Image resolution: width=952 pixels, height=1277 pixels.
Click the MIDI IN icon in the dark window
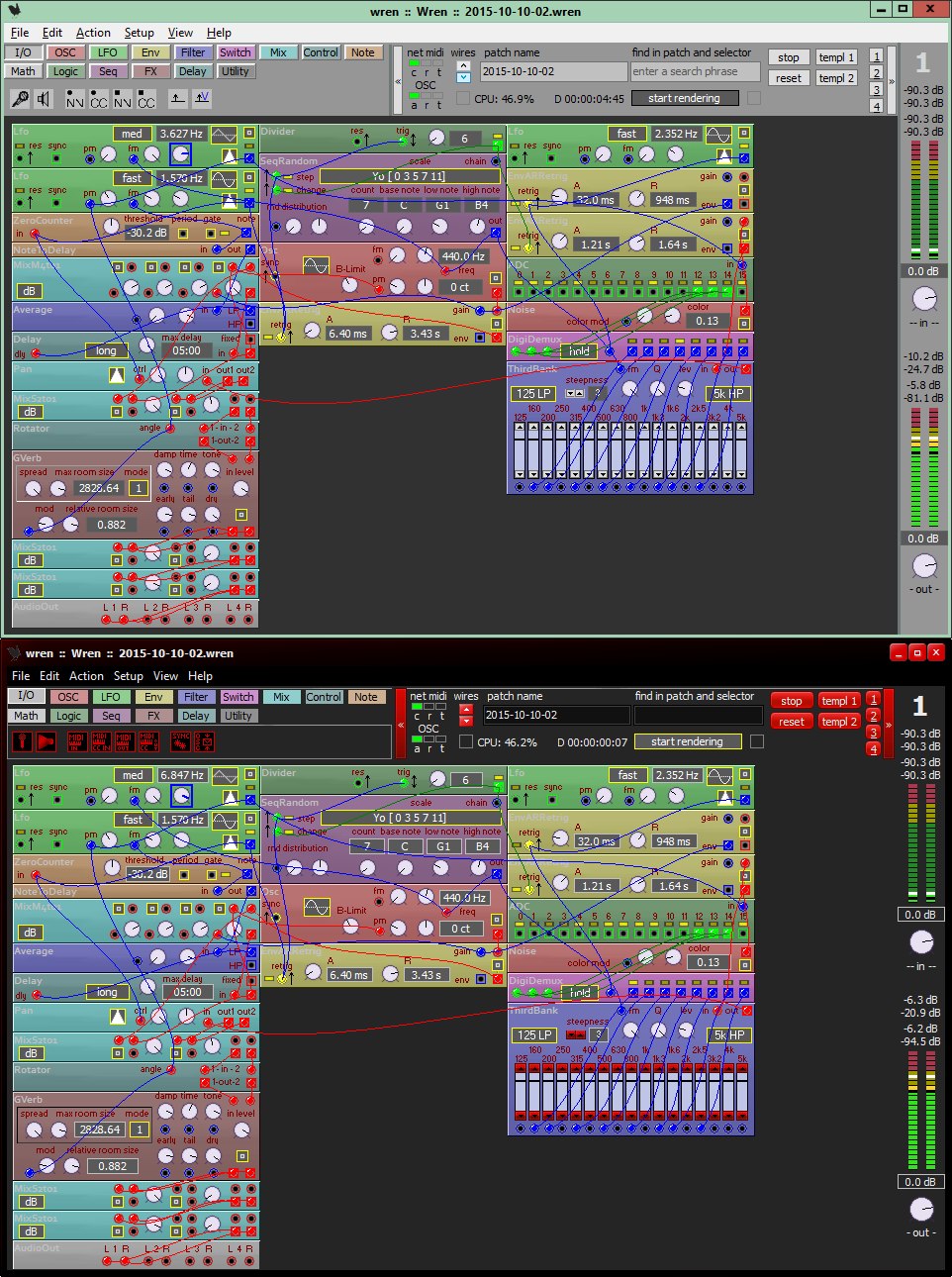tap(76, 740)
